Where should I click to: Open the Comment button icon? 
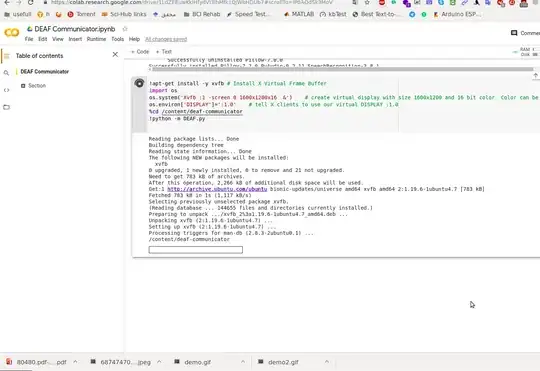point(514,33)
